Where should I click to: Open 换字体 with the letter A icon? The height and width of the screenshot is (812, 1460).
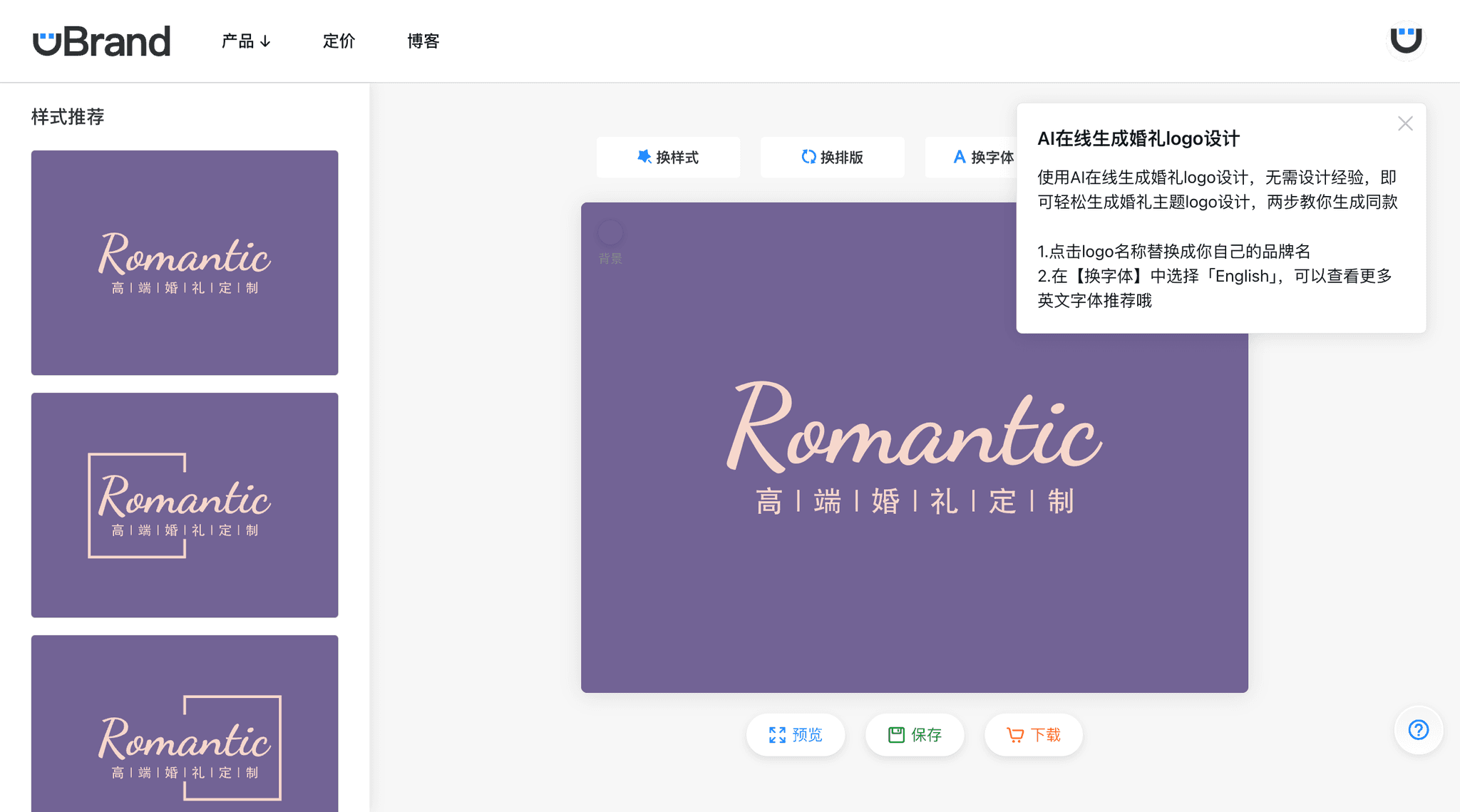pyautogui.click(x=959, y=157)
